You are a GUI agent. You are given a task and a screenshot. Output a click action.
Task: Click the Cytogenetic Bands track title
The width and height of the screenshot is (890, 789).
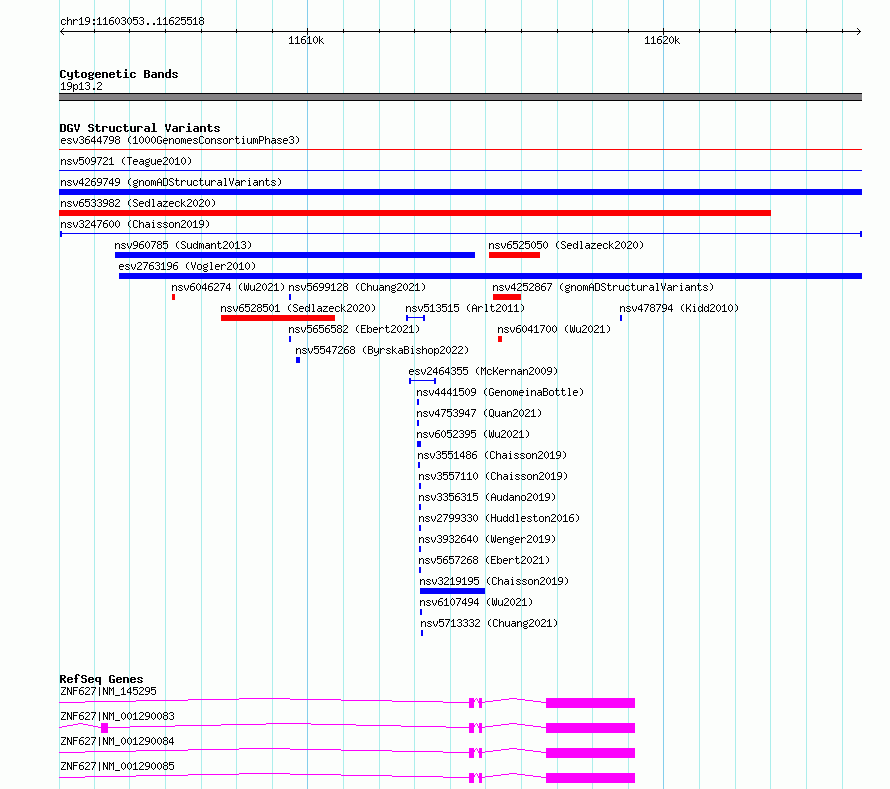click(x=119, y=74)
